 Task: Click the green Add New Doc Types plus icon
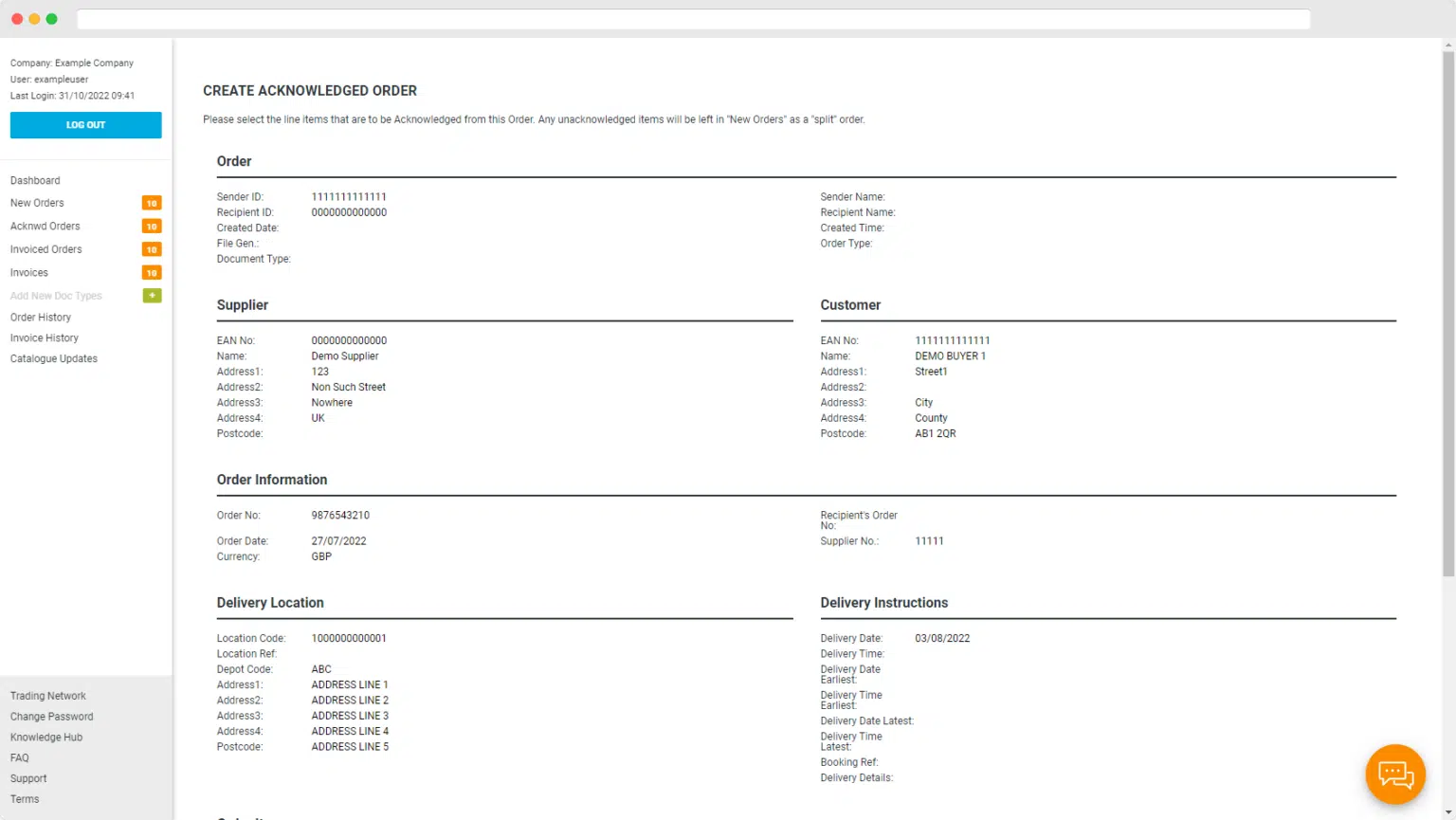[152, 296]
